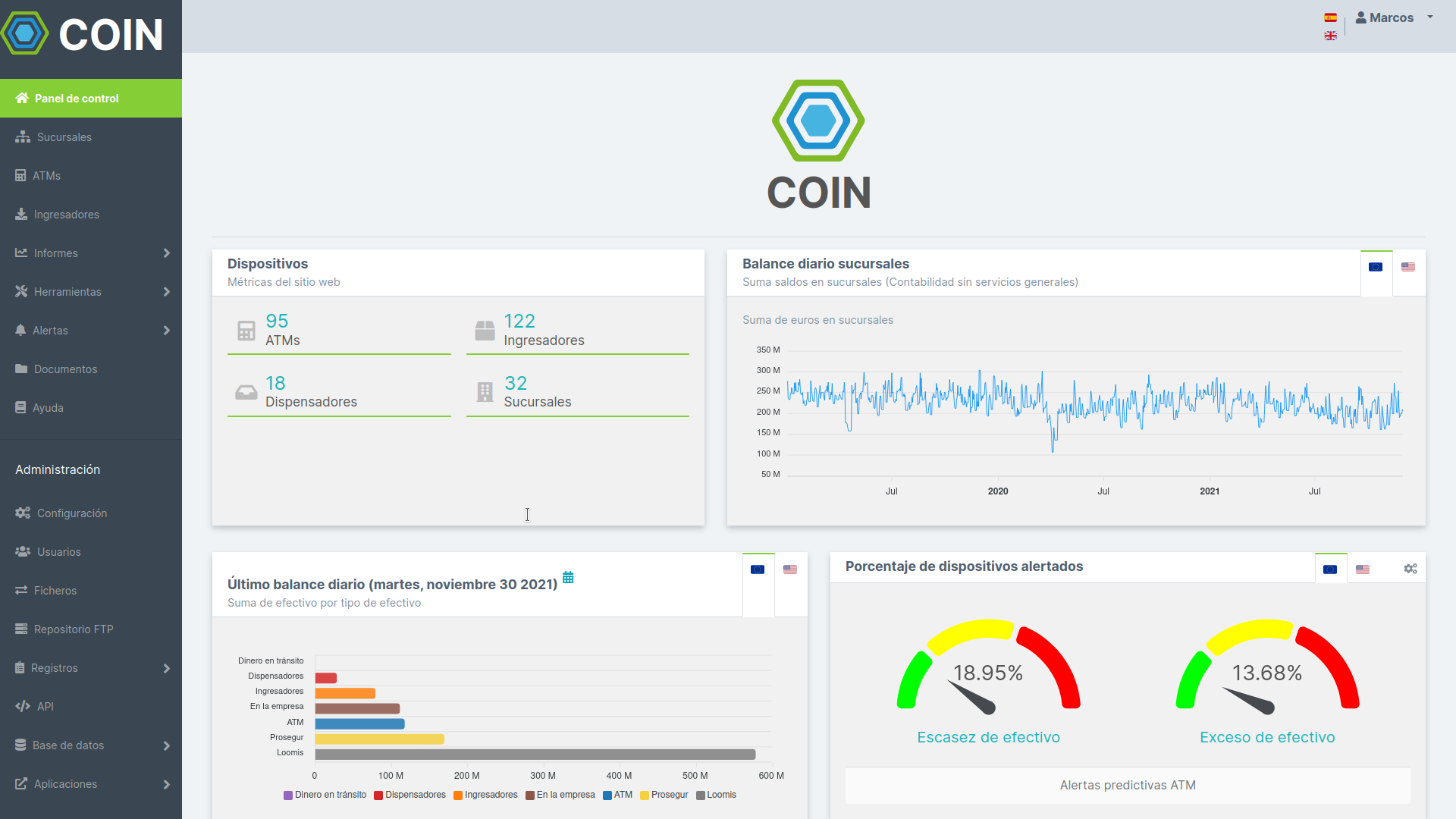Click the Alertas bell icon
This screenshot has width=1456, height=819.
(20, 330)
